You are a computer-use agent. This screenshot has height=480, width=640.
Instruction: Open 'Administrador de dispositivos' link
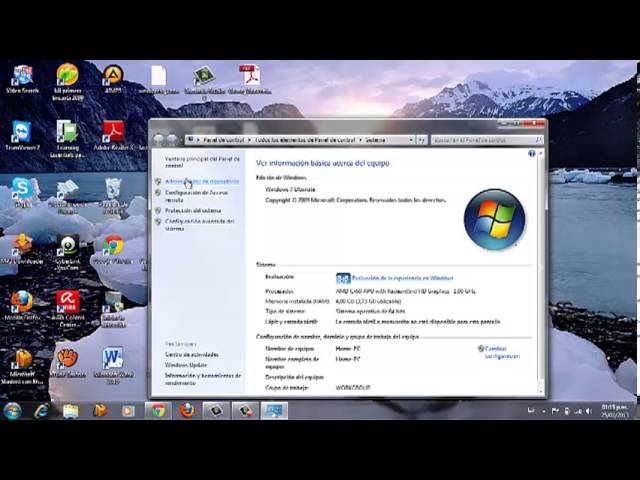(202, 182)
